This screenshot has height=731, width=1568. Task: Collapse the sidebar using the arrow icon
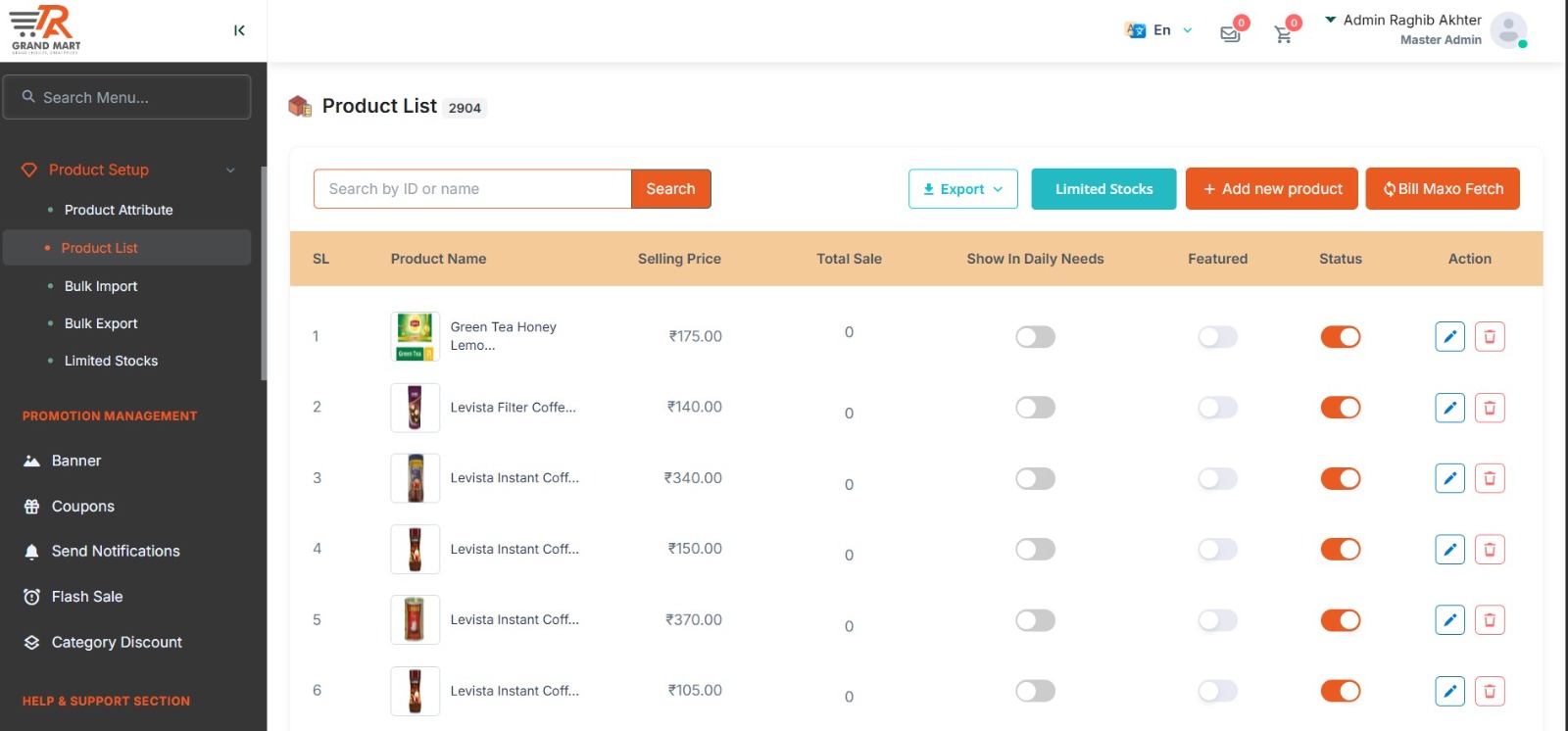pos(239,30)
